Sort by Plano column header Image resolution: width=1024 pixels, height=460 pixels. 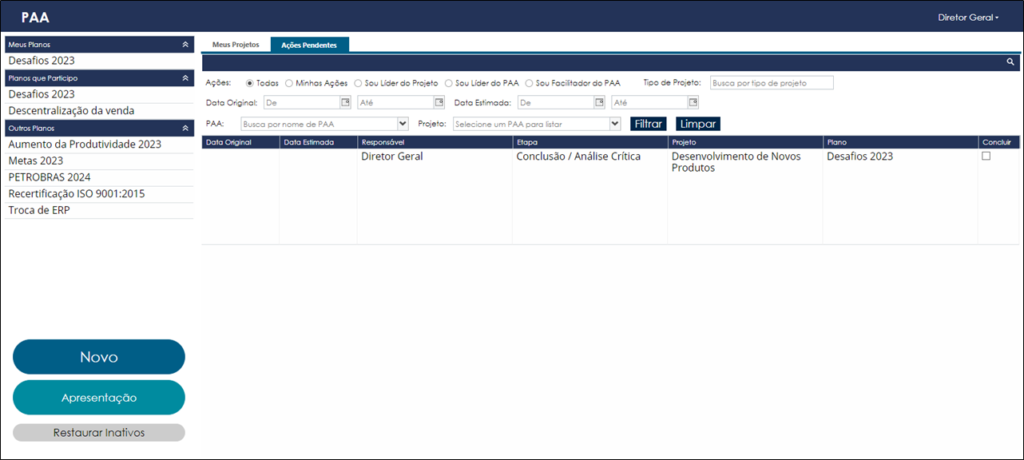click(900, 142)
